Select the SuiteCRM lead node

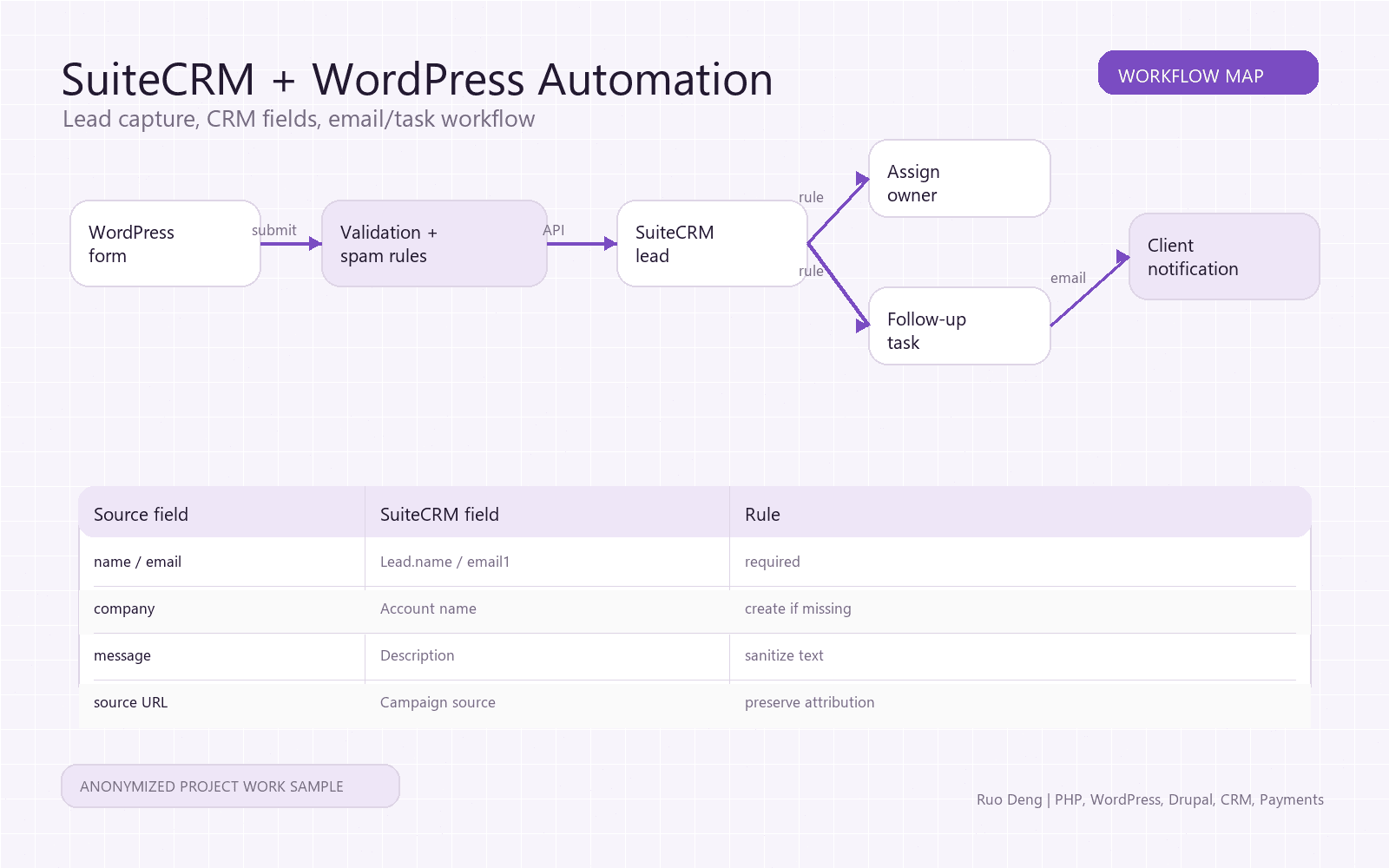tap(712, 243)
